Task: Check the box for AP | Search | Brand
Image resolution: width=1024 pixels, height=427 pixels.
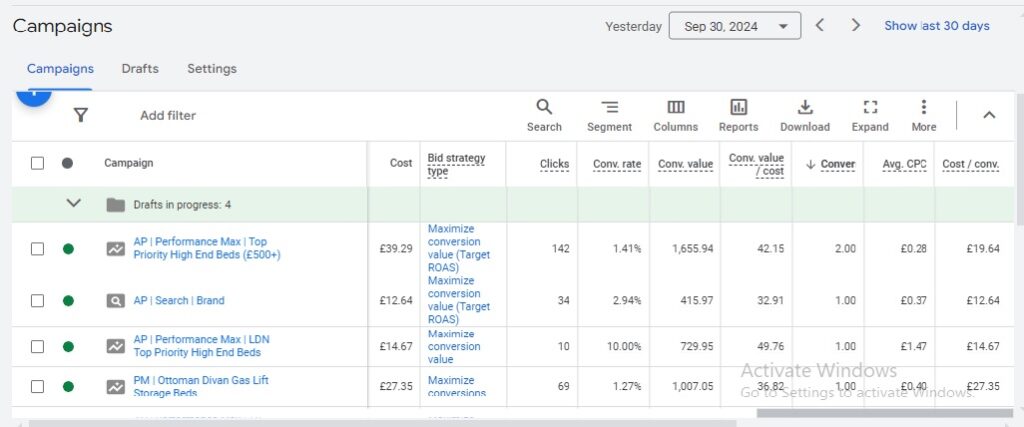Action: pyautogui.click(x=37, y=300)
